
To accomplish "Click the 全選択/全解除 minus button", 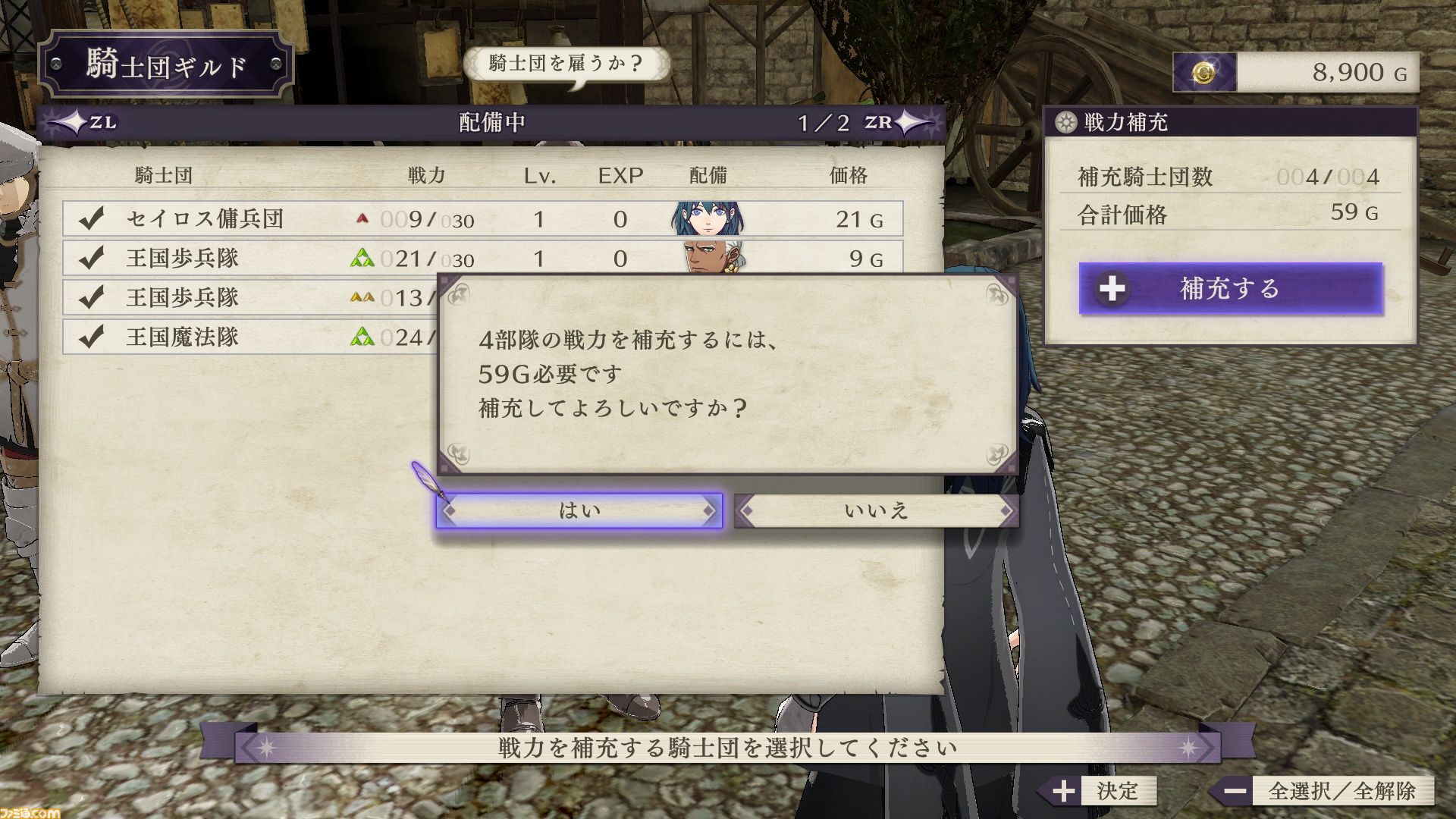I will [x=1235, y=791].
